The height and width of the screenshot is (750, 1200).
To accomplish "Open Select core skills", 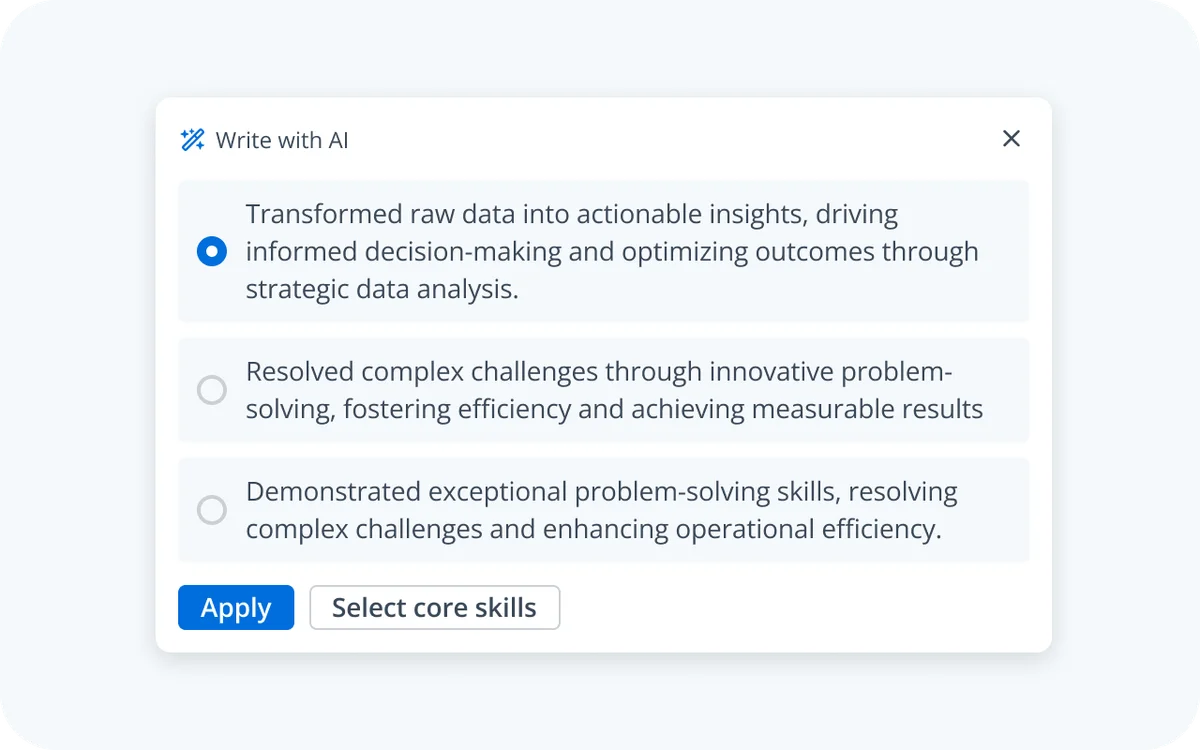I will [x=434, y=607].
